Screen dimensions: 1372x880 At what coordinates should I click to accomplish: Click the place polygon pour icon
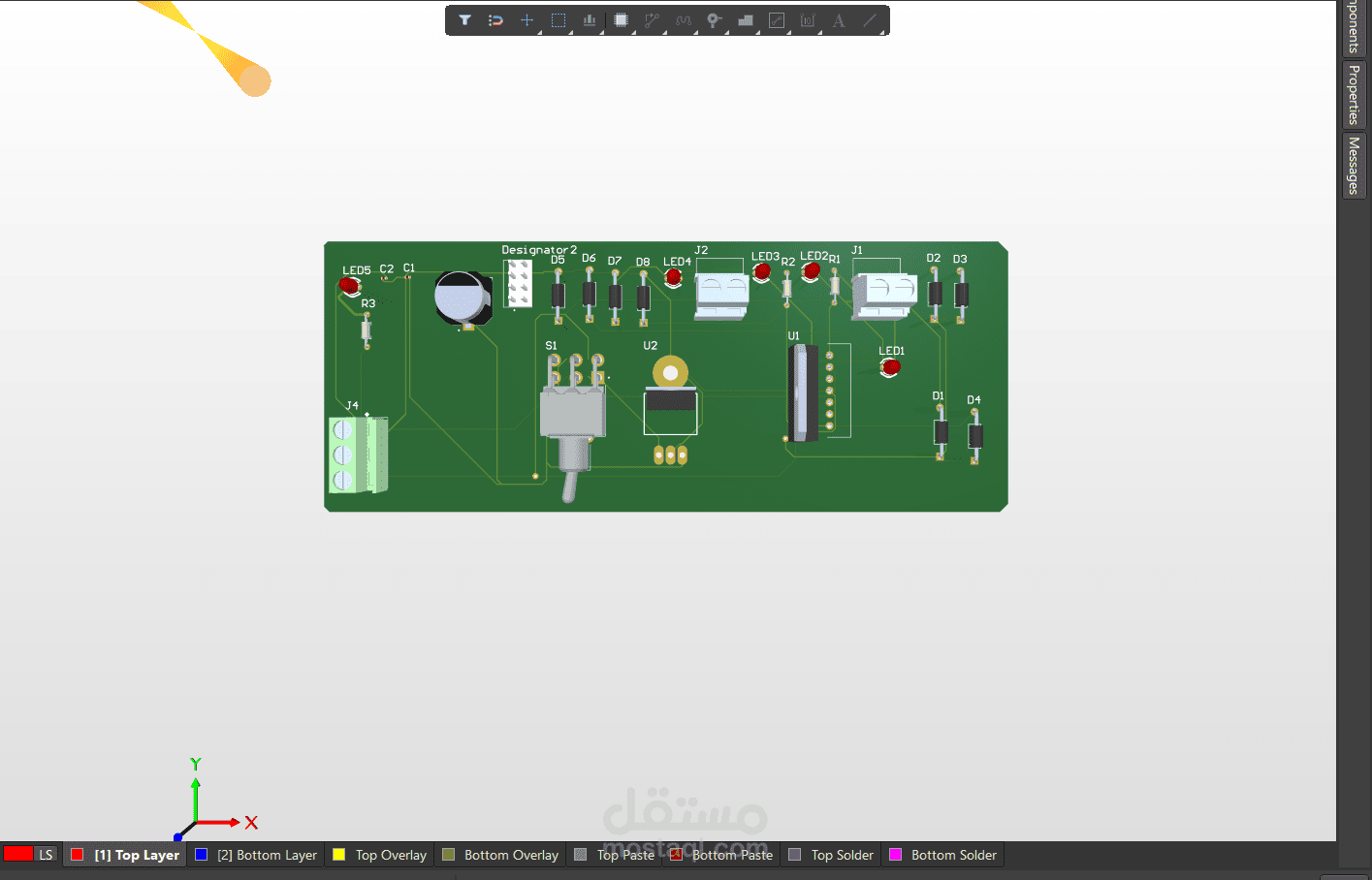pos(746,20)
